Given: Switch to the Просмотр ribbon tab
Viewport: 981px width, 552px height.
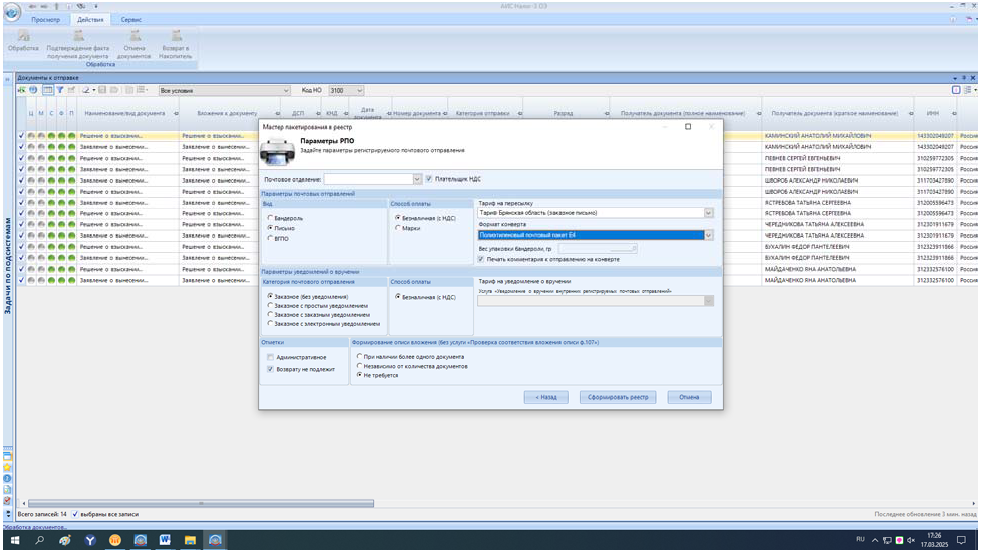Looking at the screenshot, I should (46, 19).
